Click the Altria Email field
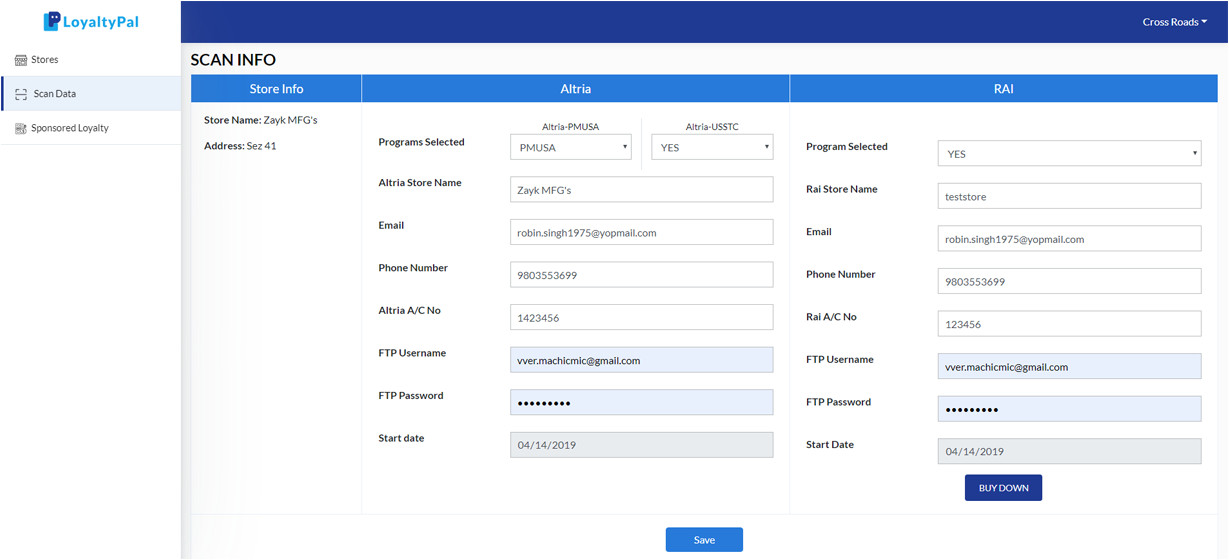The height and width of the screenshot is (560, 1229). point(641,232)
